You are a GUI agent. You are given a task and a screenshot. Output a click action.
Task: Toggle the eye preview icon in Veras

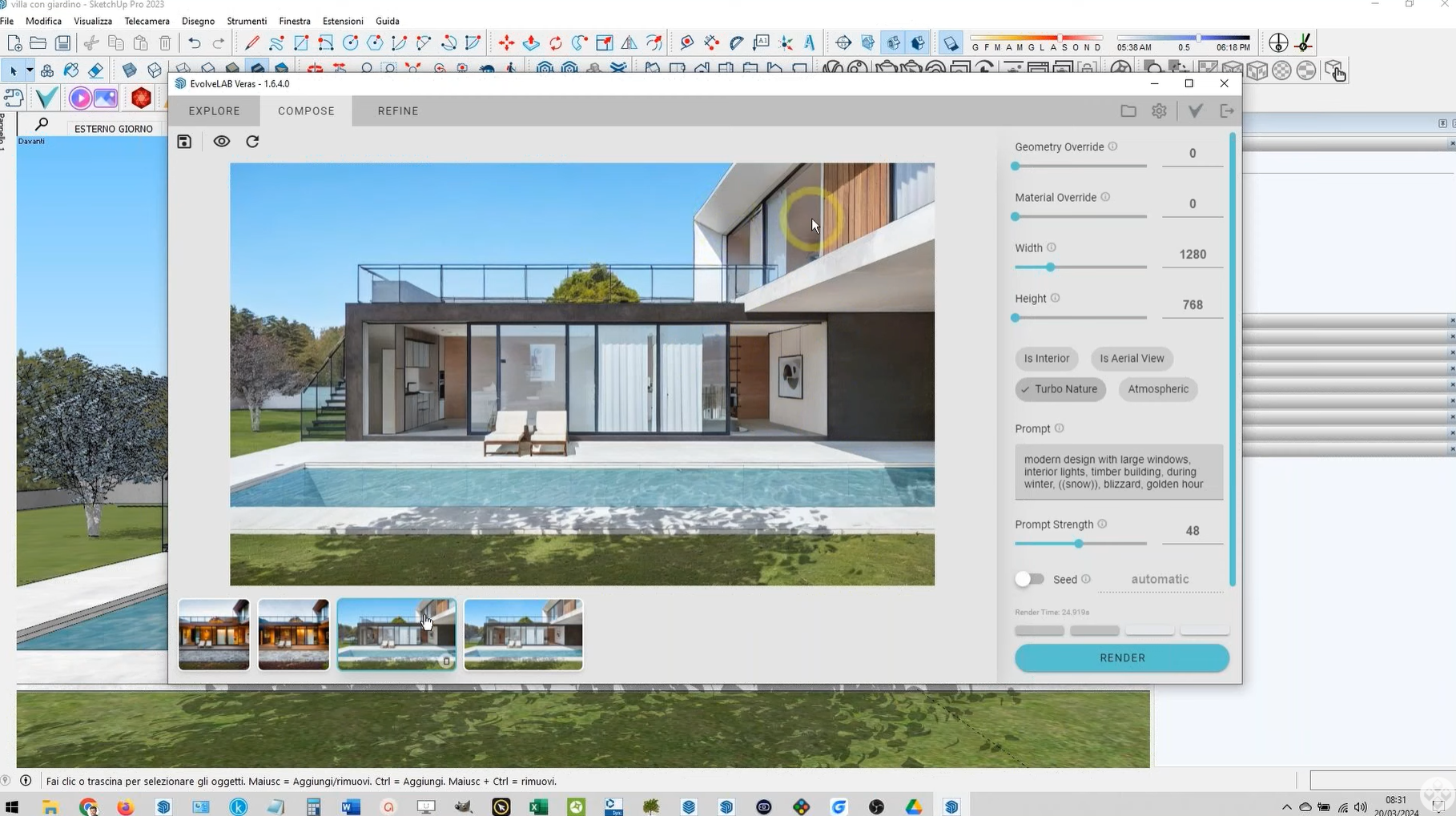(222, 142)
